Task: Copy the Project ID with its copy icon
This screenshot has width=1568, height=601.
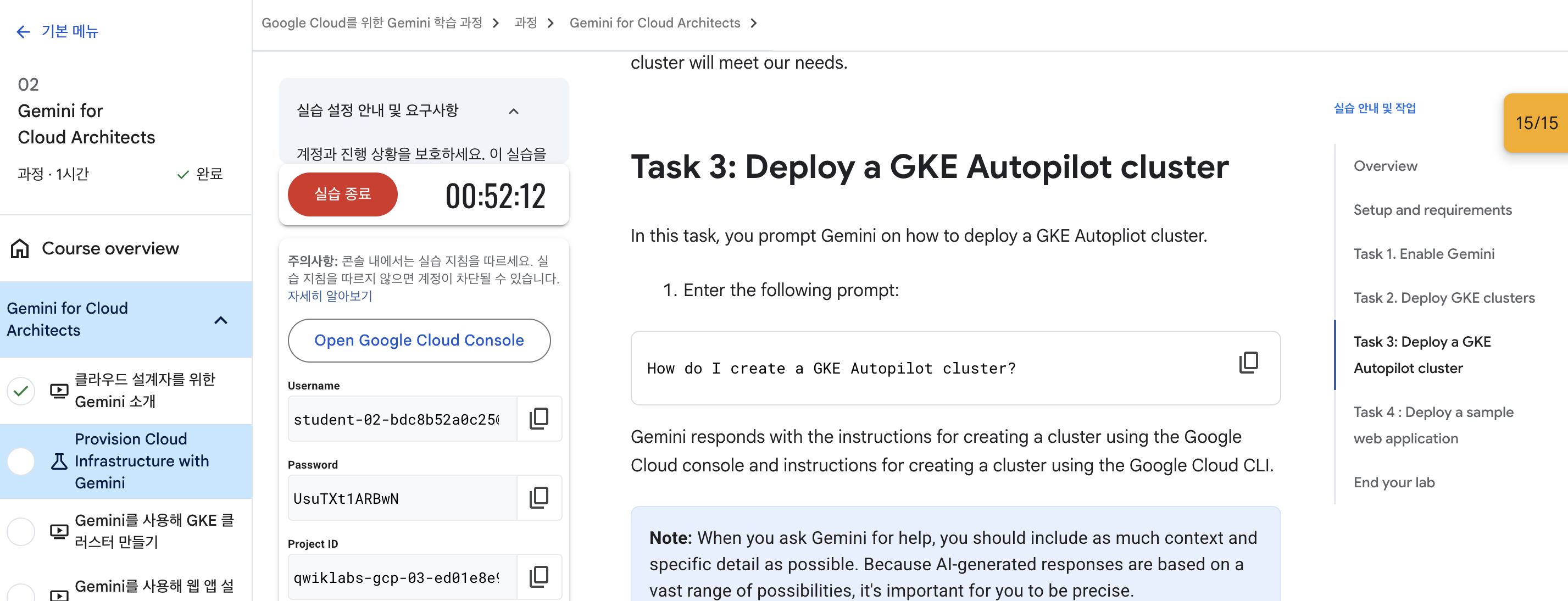Action: tap(539, 577)
